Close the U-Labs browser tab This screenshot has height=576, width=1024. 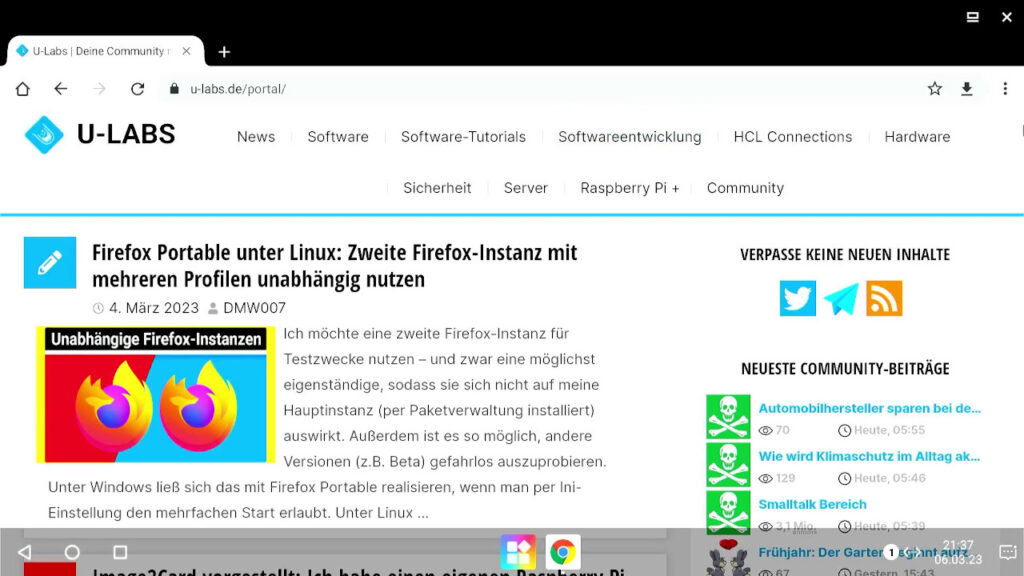tap(186, 51)
